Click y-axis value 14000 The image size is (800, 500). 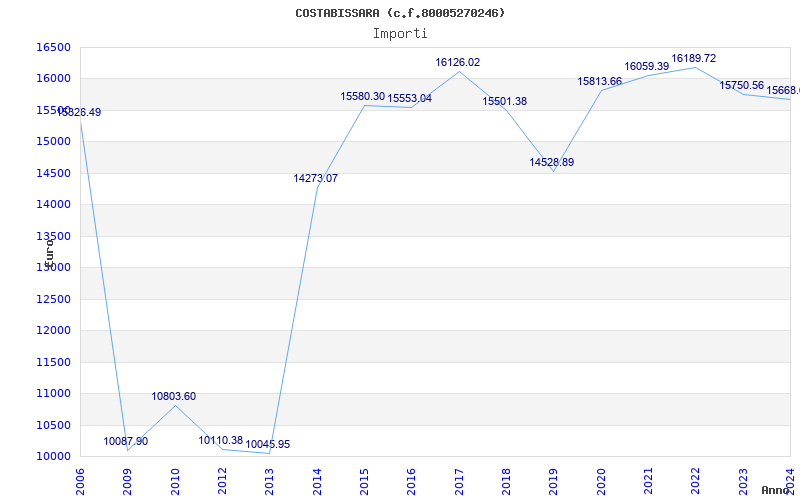(53, 205)
